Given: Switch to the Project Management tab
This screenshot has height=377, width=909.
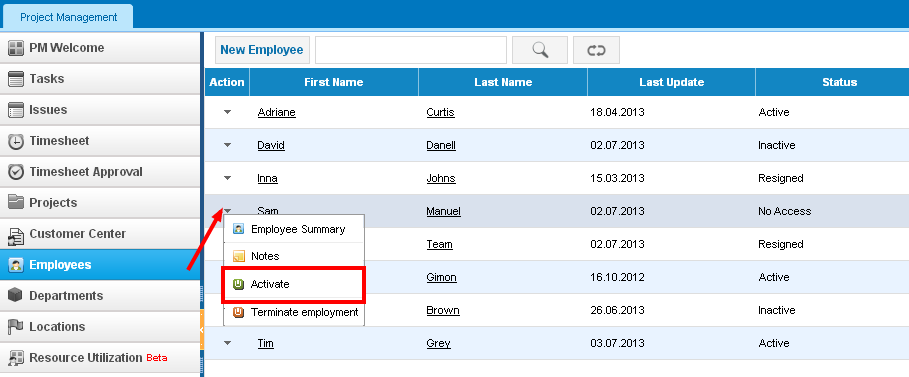Looking at the screenshot, I should pos(68,17).
